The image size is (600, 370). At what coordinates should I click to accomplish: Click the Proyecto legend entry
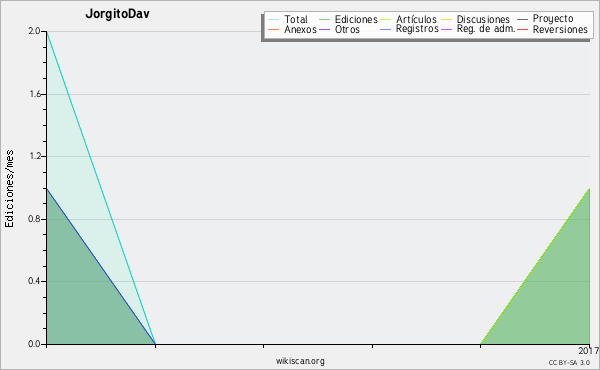(x=545, y=19)
